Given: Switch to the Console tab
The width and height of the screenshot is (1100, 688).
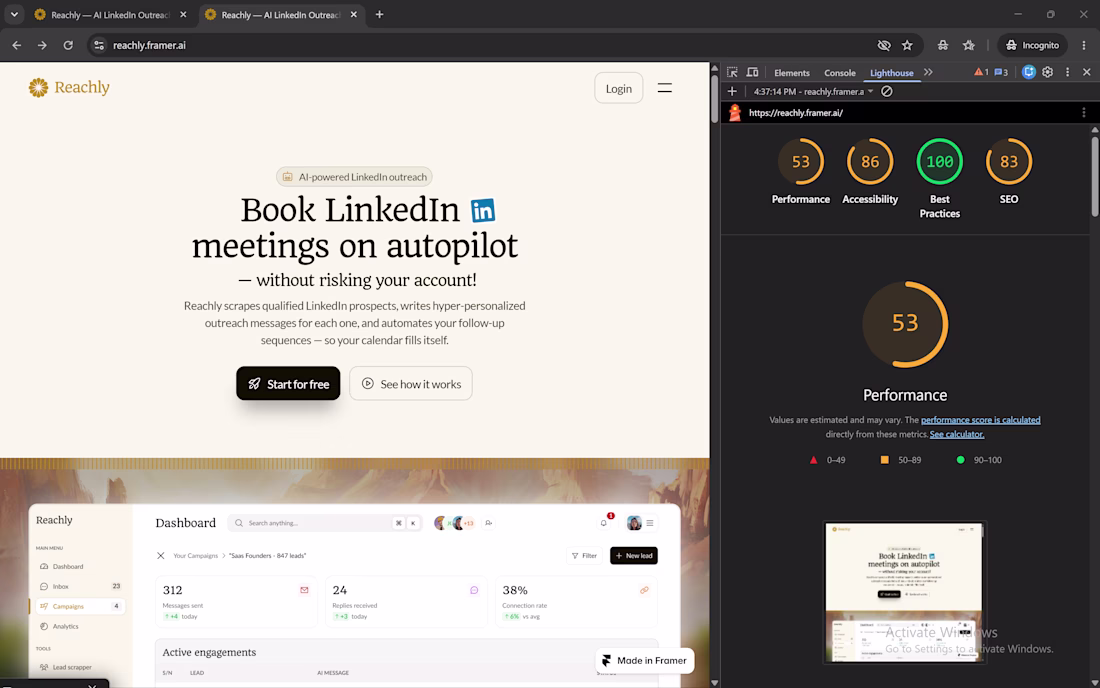Looking at the screenshot, I should pyautogui.click(x=840, y=73).
